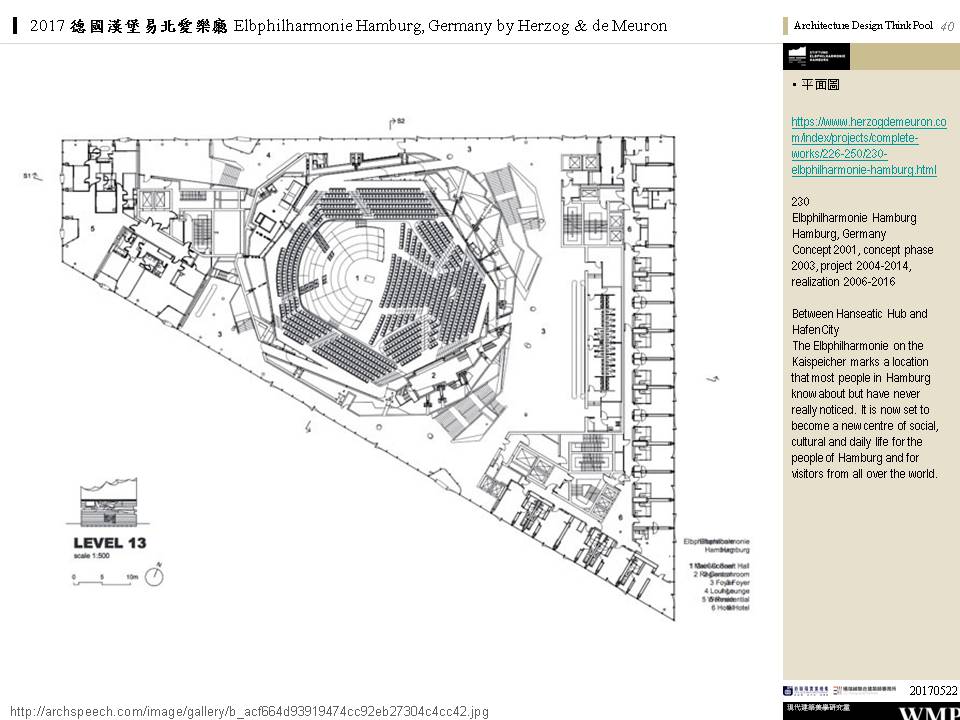Image resolution: width=960 pixels, height=720 pixels.
Task: Click the archspeech.com image source URL
Action: click(x=249, y=711)
